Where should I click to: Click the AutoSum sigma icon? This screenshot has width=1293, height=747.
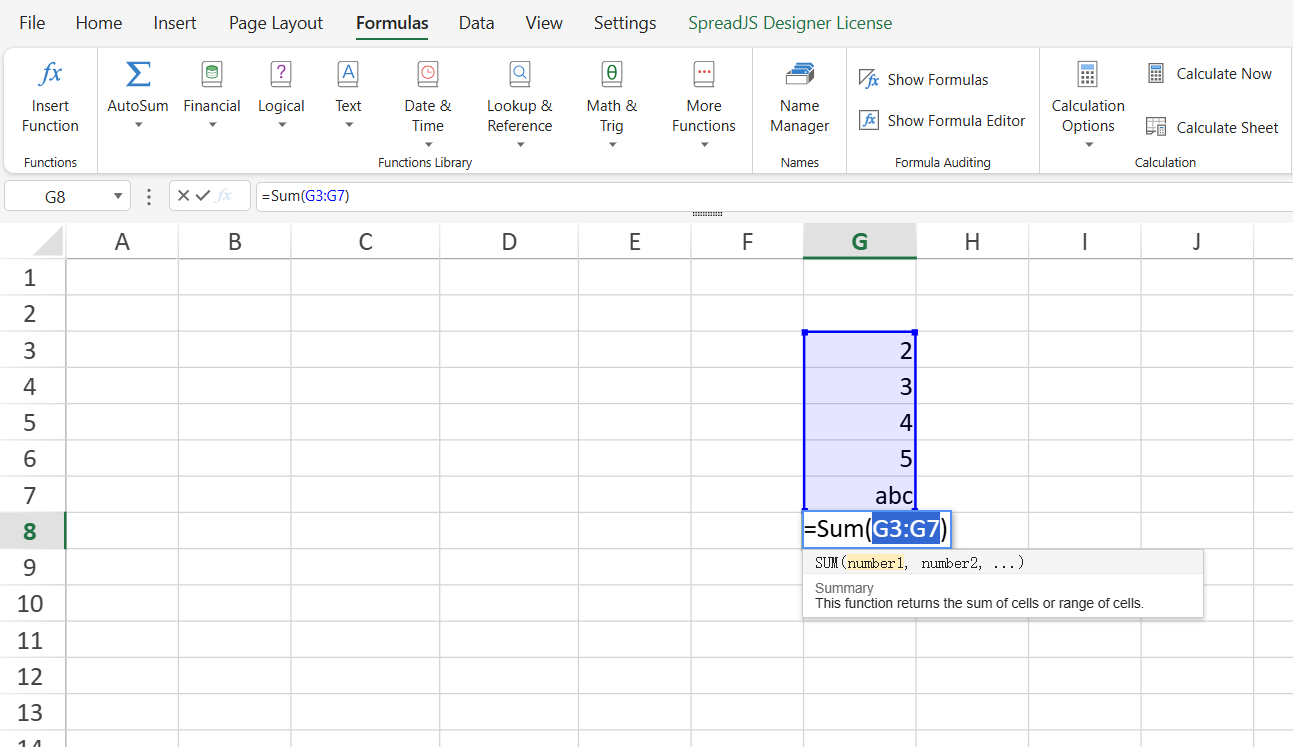pyautogui.click(x=138, y=74)
